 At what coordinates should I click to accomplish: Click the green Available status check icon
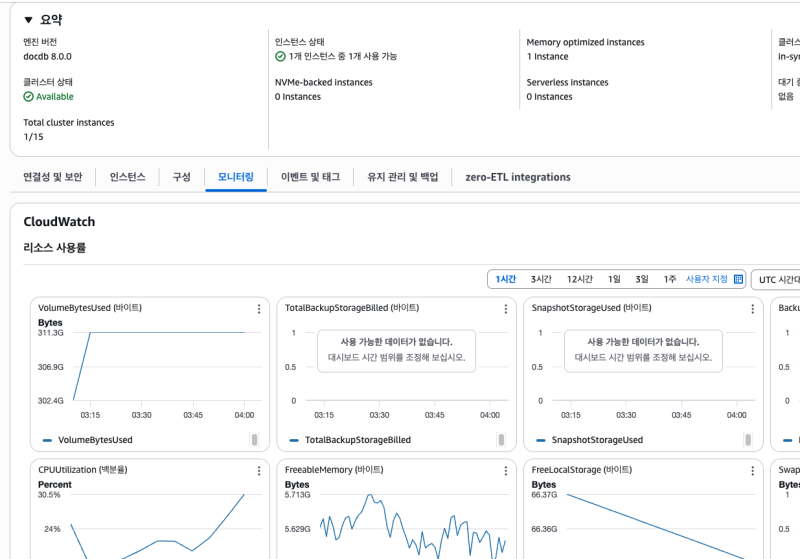tap(28, 97)
